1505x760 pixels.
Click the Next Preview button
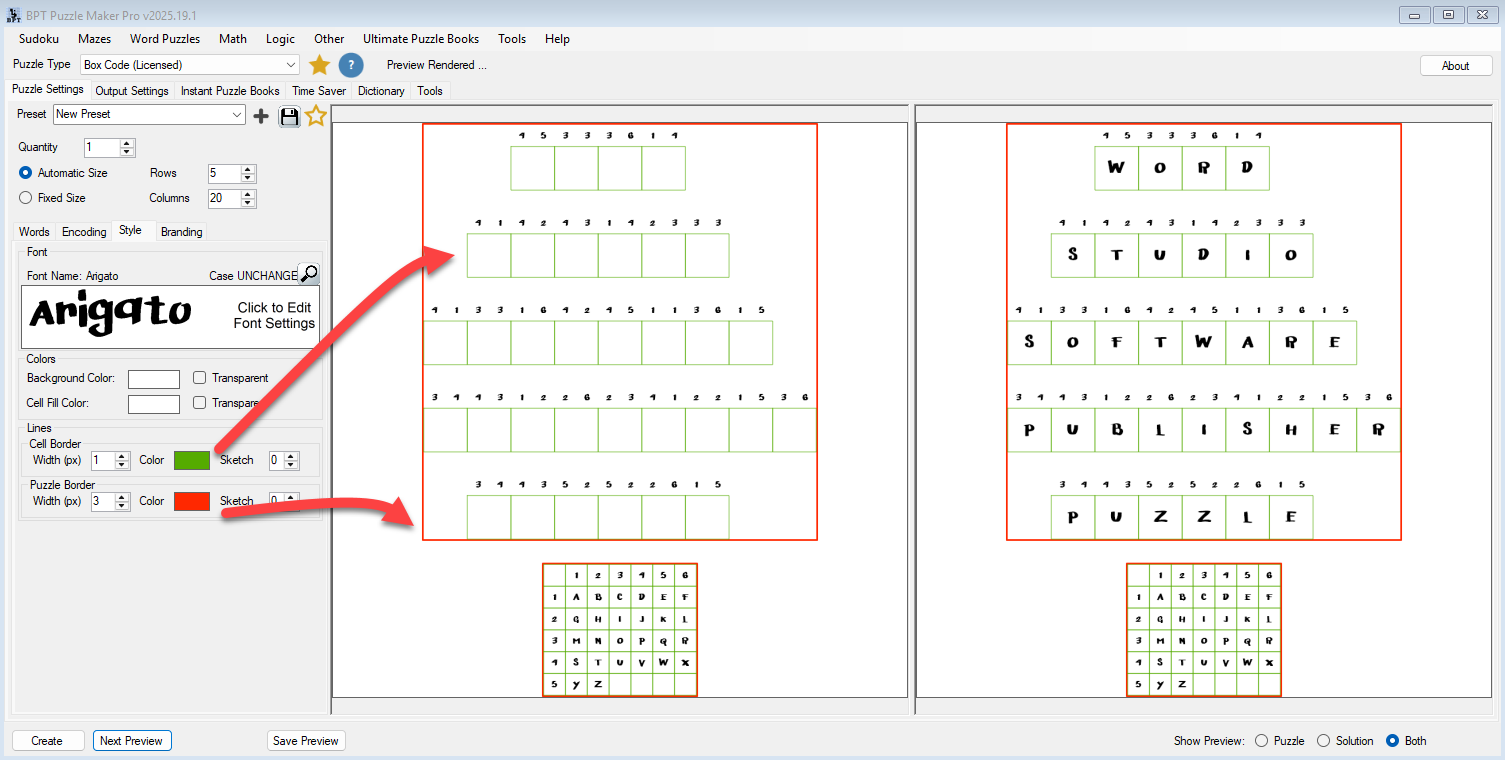[x=132, y=741]
